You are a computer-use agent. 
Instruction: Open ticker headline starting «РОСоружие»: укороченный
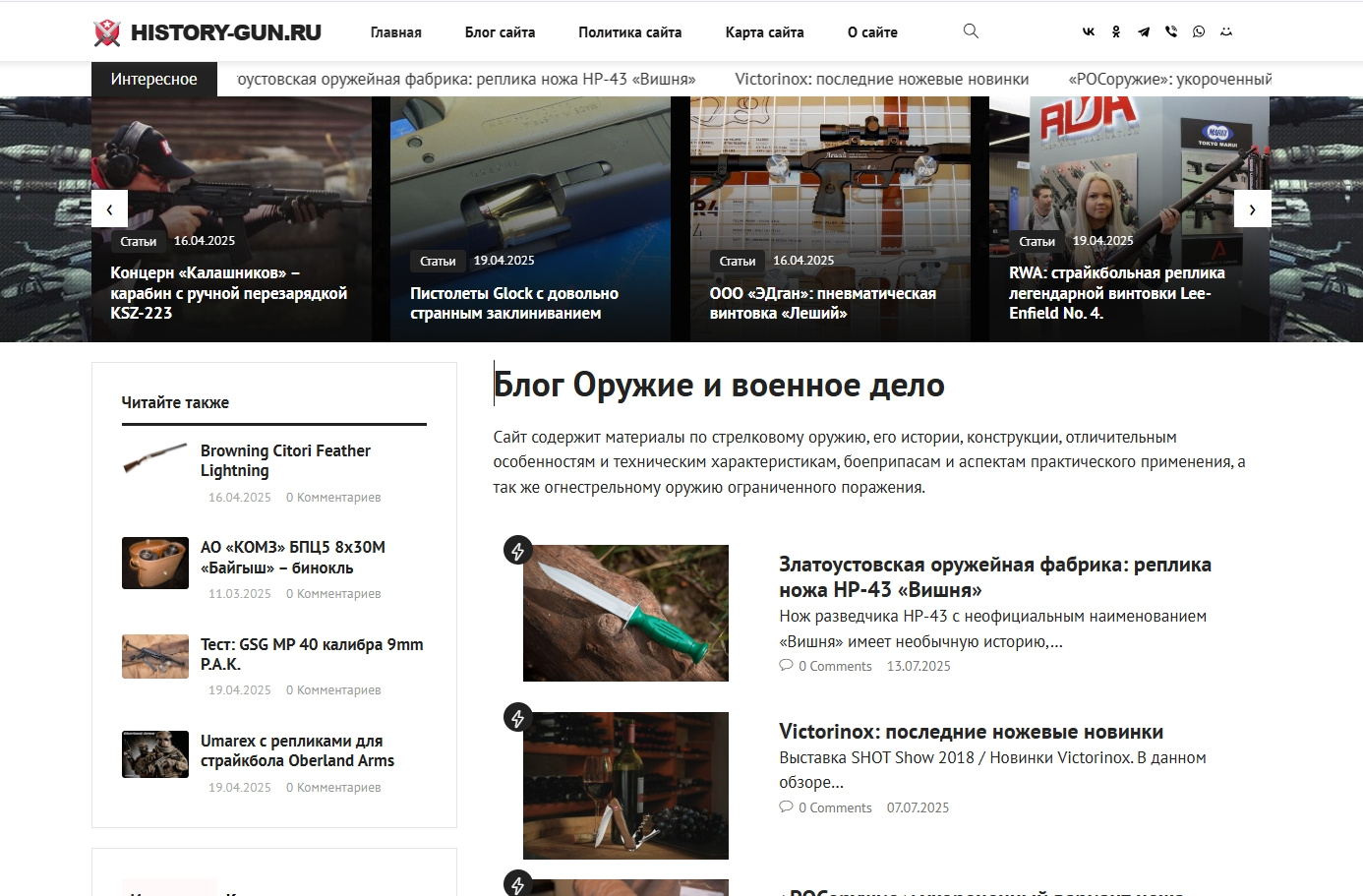coord(1170,79)
